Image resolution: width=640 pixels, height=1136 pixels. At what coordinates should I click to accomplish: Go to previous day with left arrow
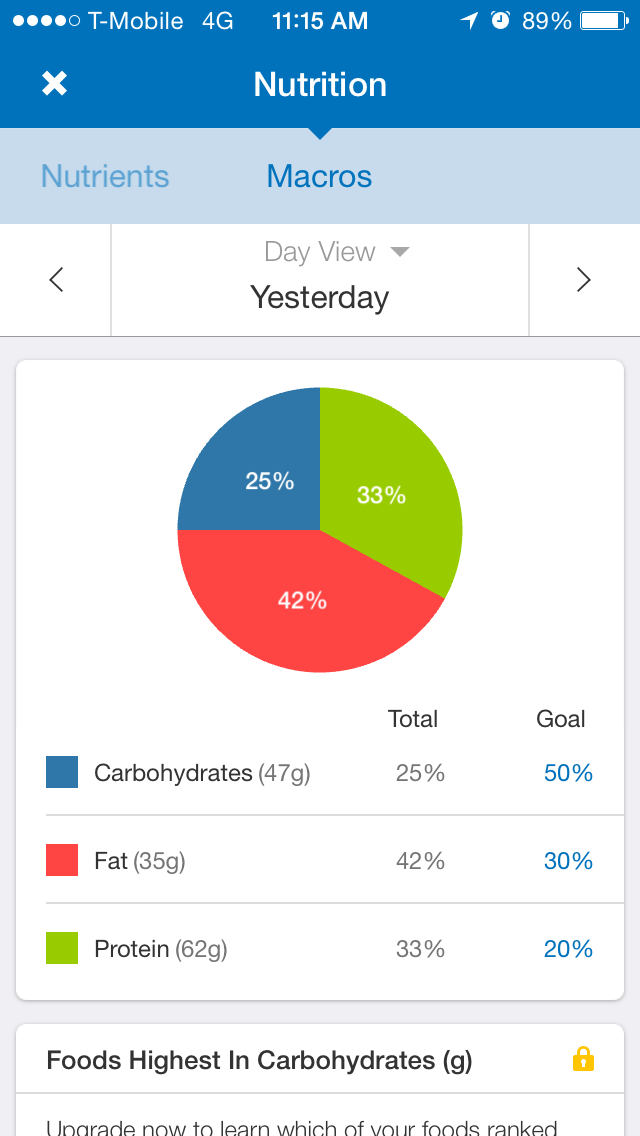56,280
